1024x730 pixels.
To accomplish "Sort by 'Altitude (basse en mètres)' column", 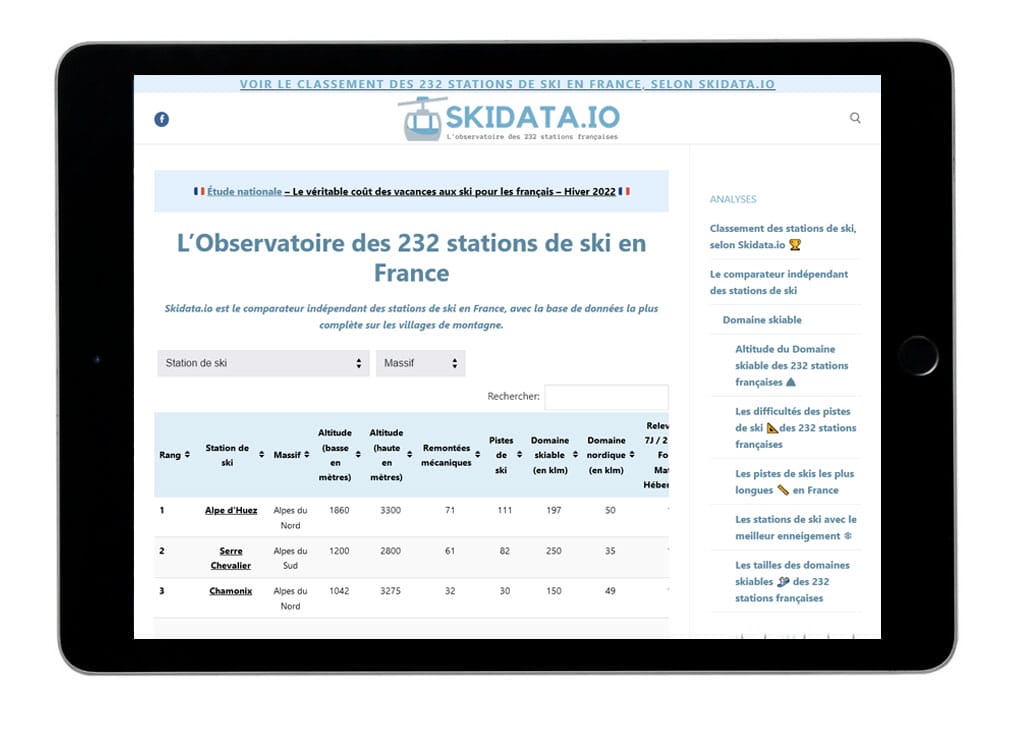I will click(339, 454).
